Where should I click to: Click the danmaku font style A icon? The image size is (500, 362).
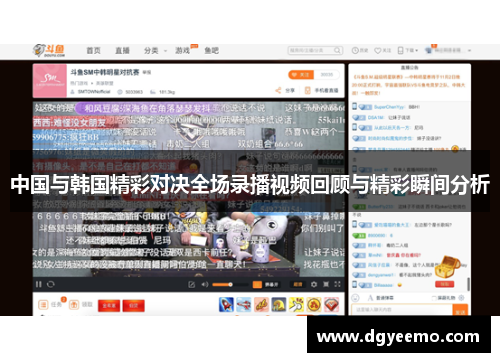pos(370,297)
